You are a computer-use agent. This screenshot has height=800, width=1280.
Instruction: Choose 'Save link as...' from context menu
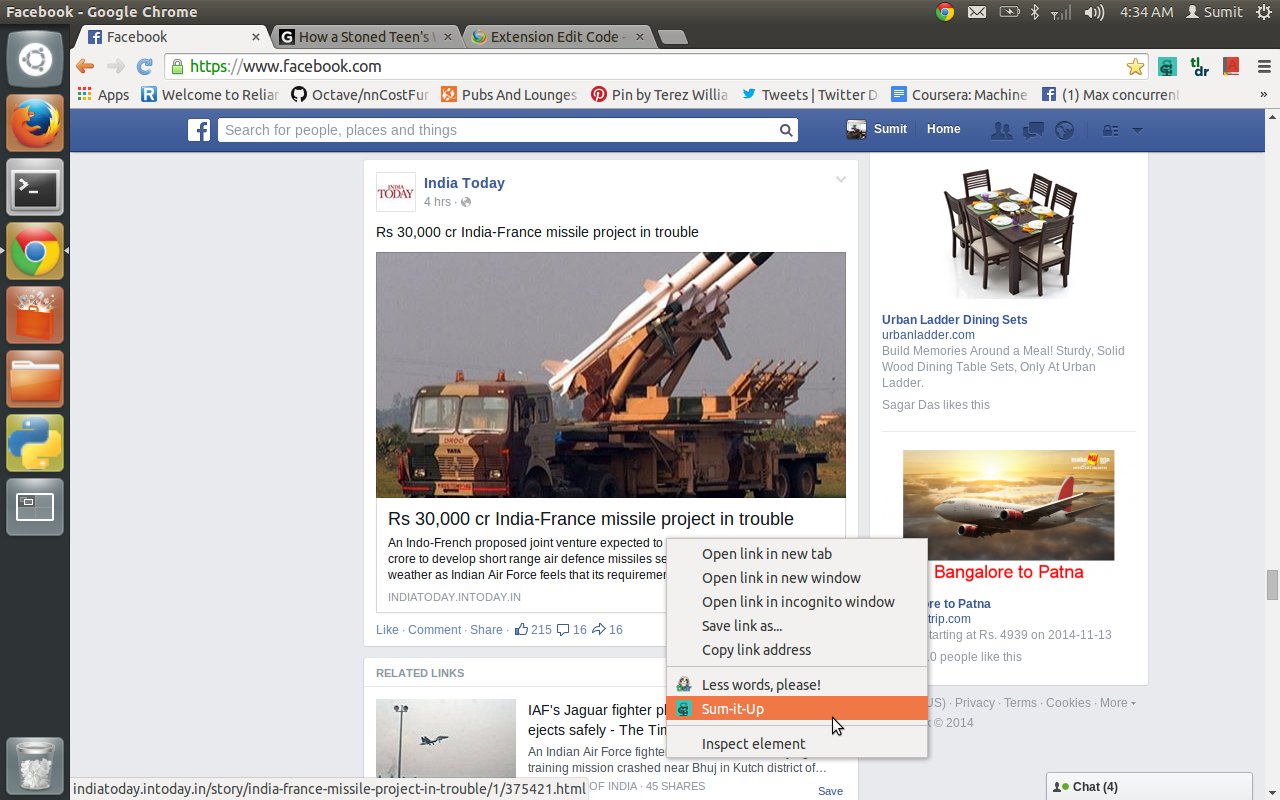[x=797, y=626]
